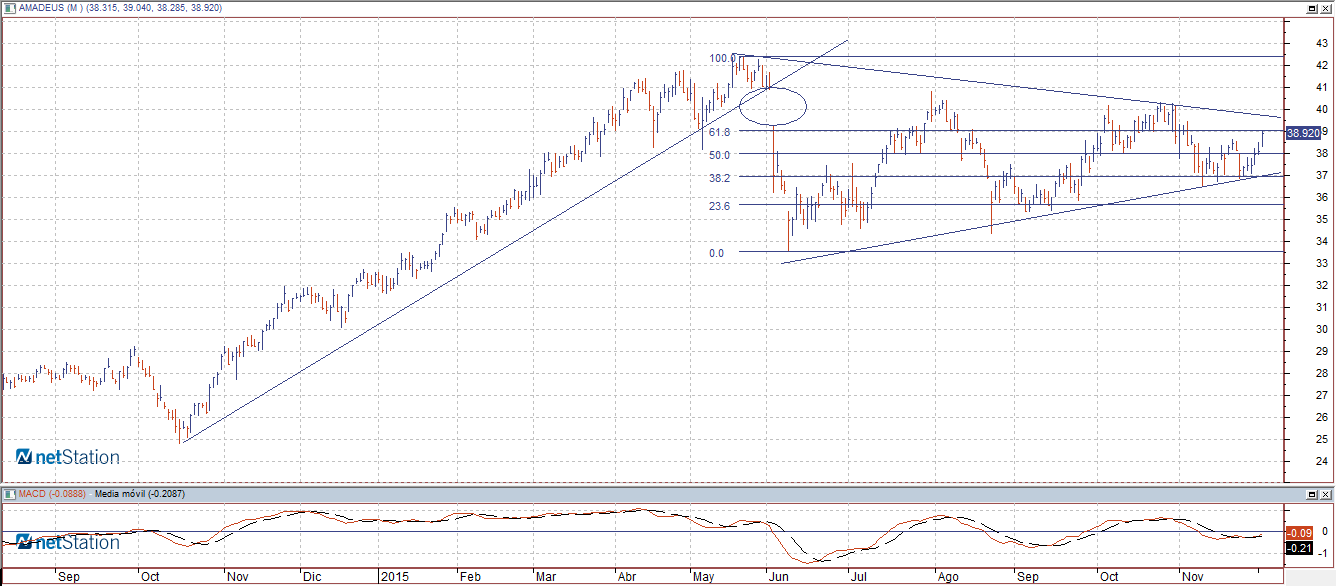
Task: Click the 42 price axis label
Action: pyautogui.click(x=1321, y=65)
